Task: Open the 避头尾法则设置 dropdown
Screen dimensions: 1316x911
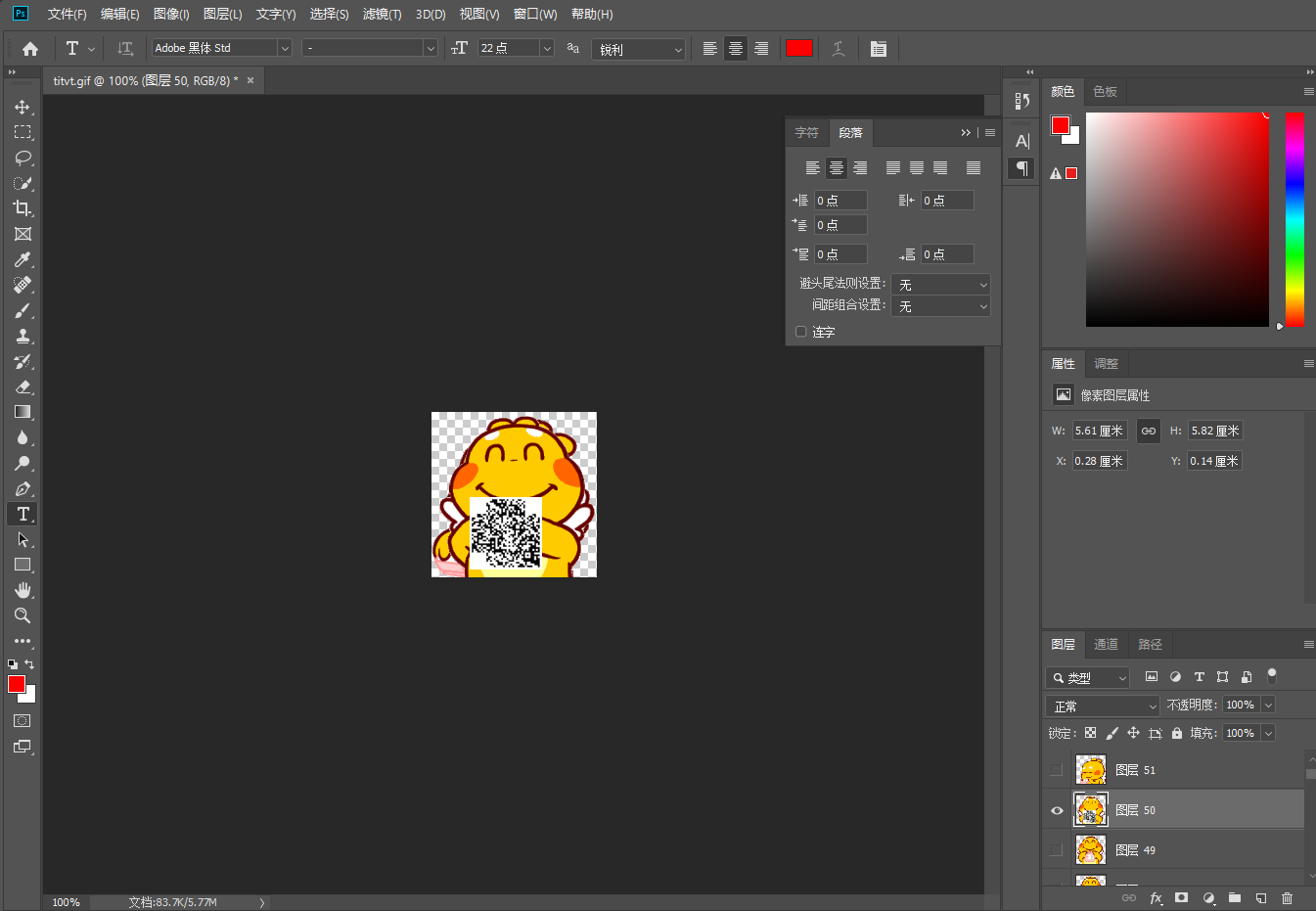Action: (x=940, y=284)
